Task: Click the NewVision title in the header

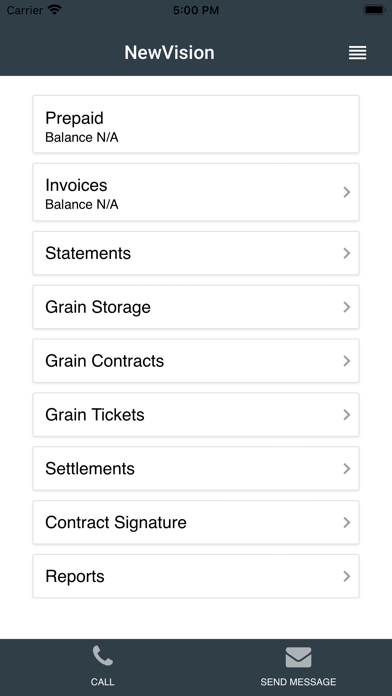Action: coord(169,53)
